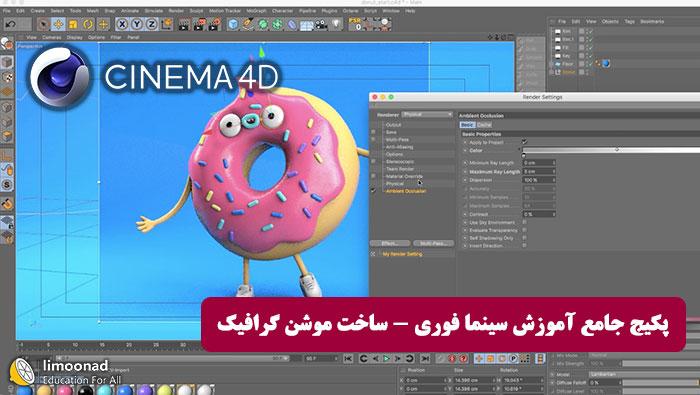Open the viewport Cameras menu
700x395 pixels.
click(51, 37)
